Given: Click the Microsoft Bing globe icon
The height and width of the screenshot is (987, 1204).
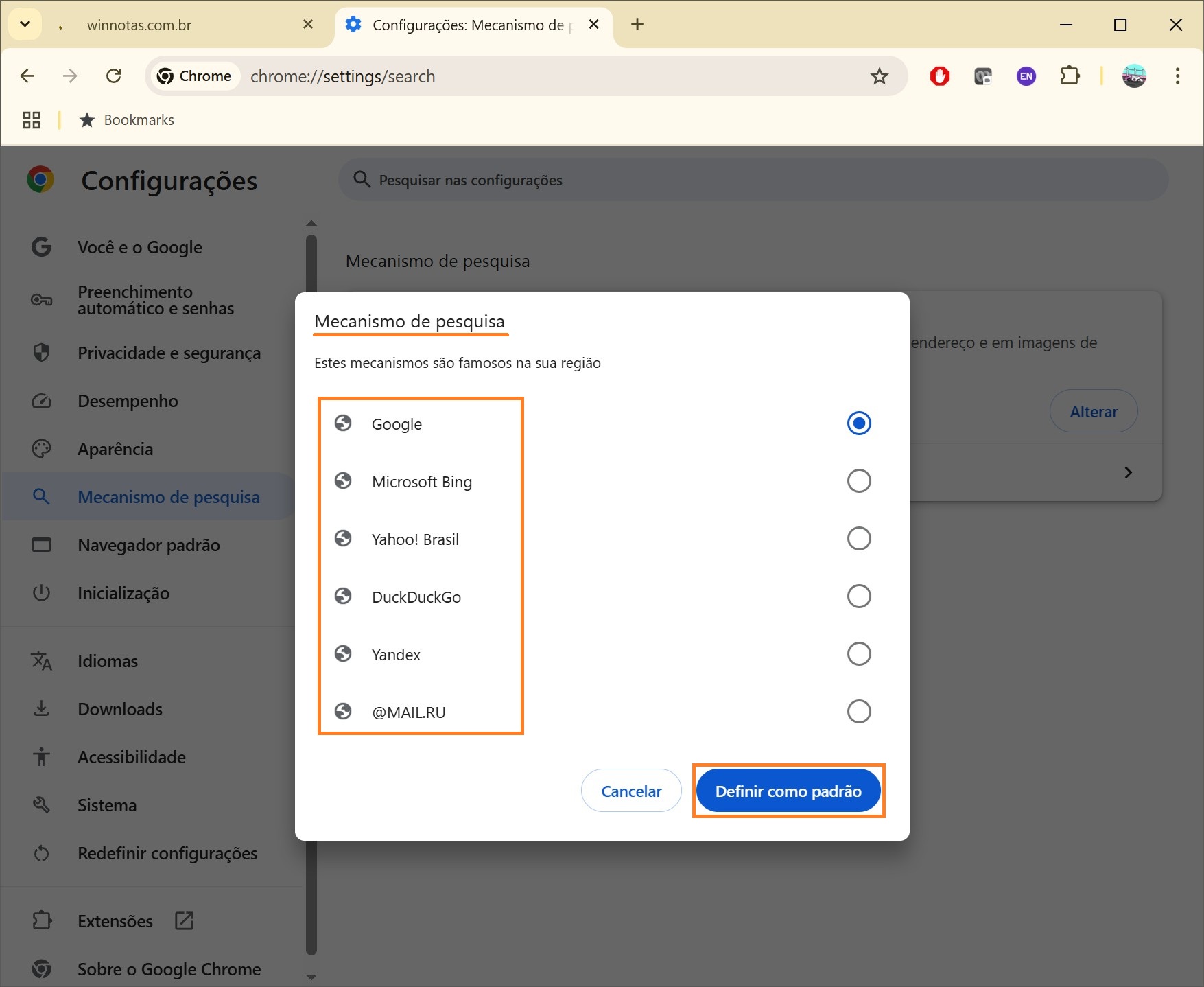Looking at the screenshot, I should [x=343, y=481].
